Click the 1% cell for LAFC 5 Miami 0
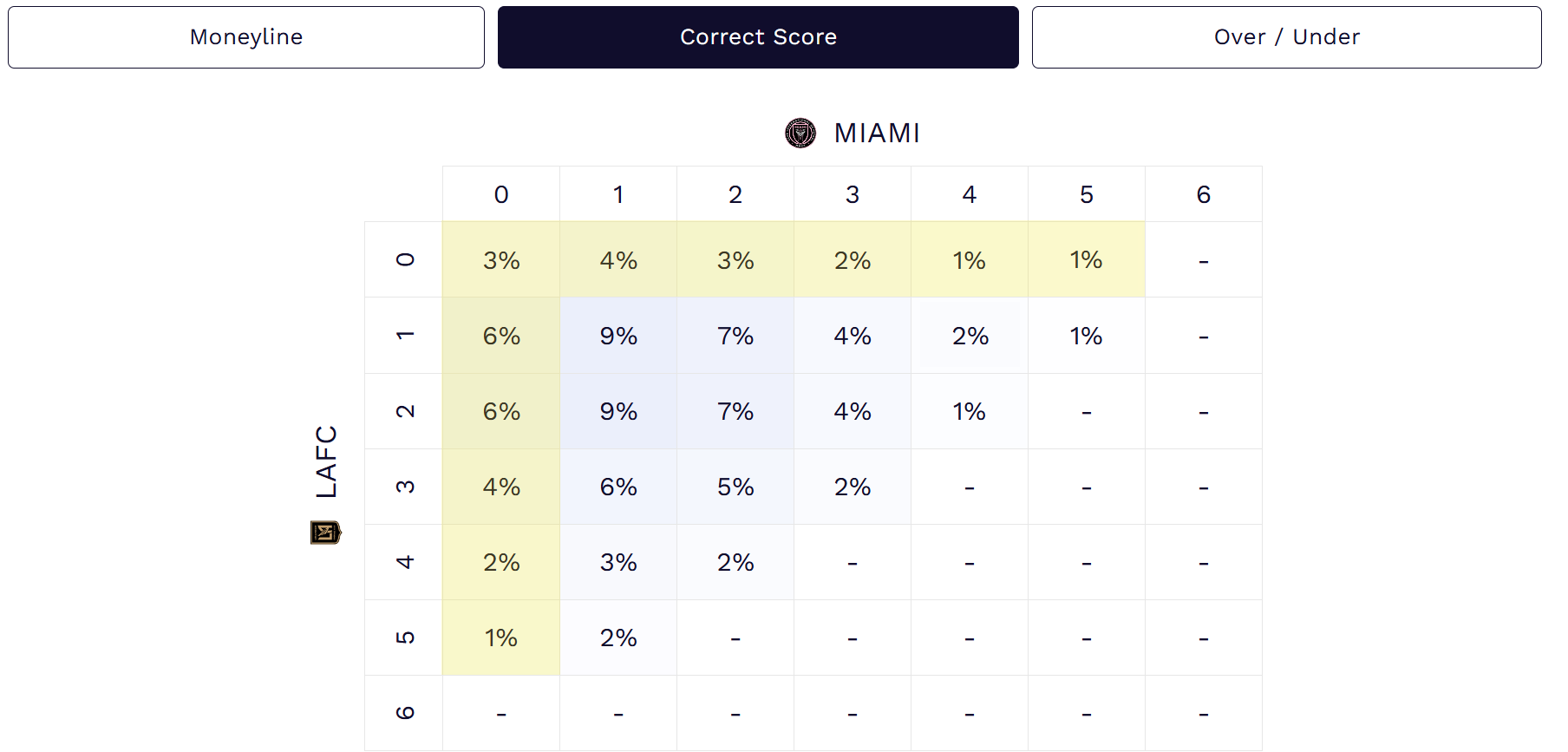The width and height of the screenshot is (1568, 752). [500, 638]
